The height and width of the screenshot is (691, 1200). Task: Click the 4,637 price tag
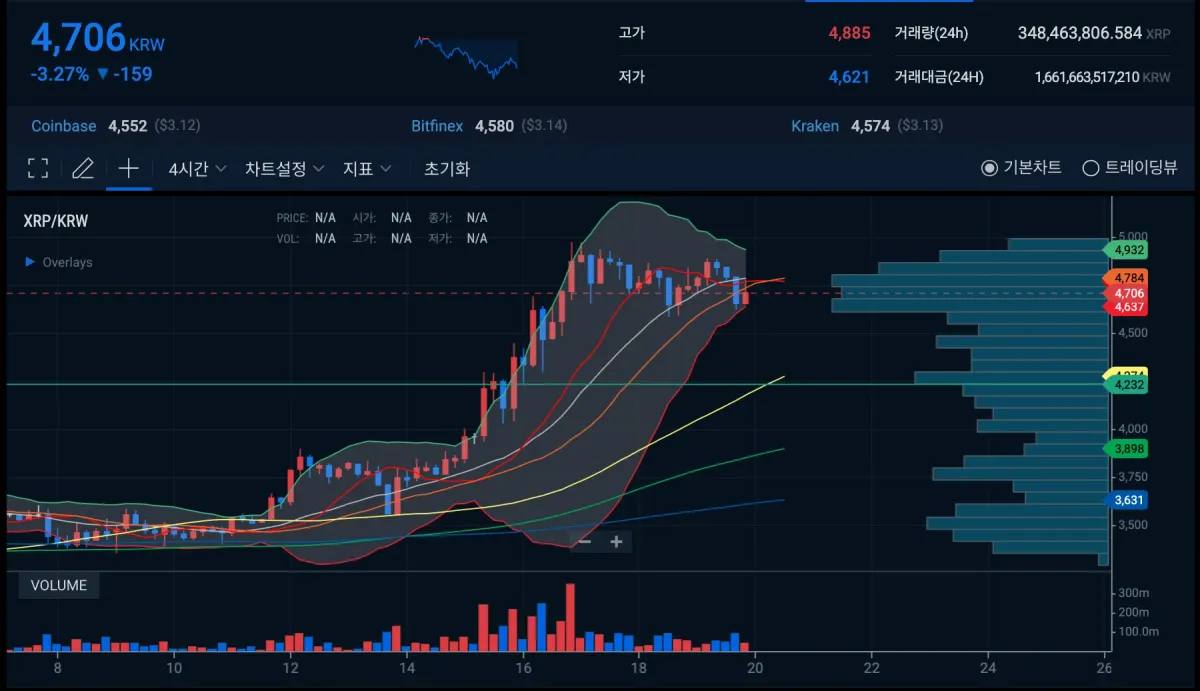pyautogui.click(x=1126, y=307)
